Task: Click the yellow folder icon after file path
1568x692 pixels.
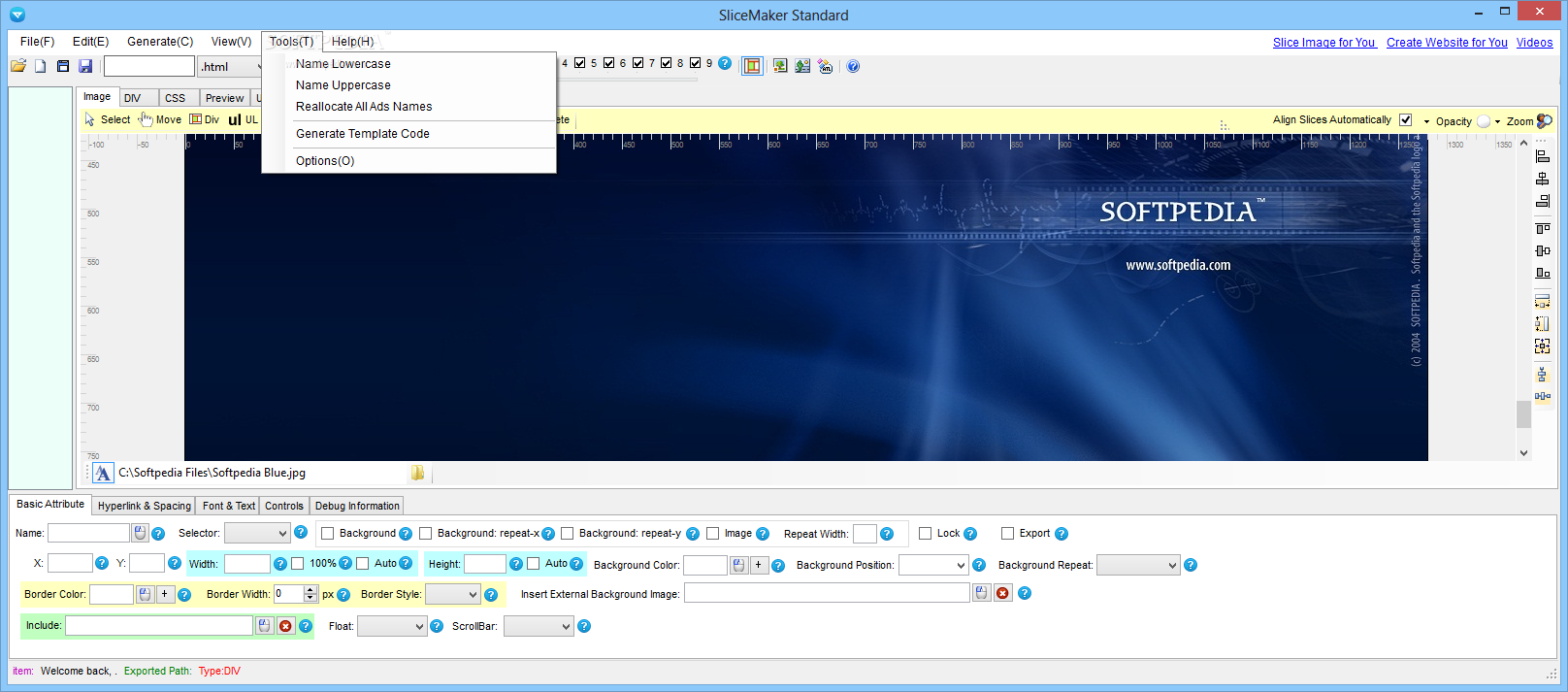Action: click(x=418, y=473)
